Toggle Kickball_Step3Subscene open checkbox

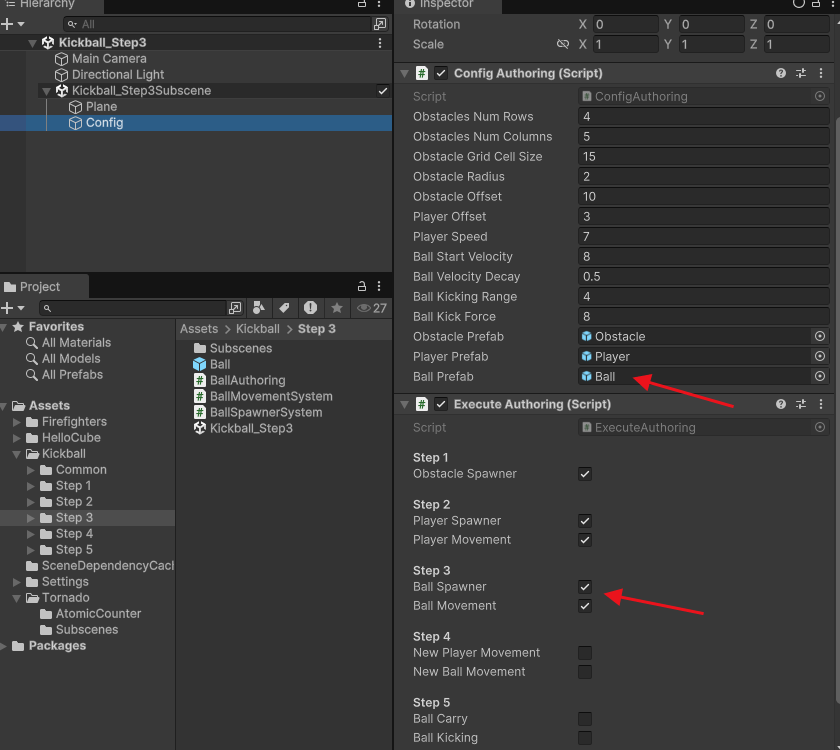382,91
